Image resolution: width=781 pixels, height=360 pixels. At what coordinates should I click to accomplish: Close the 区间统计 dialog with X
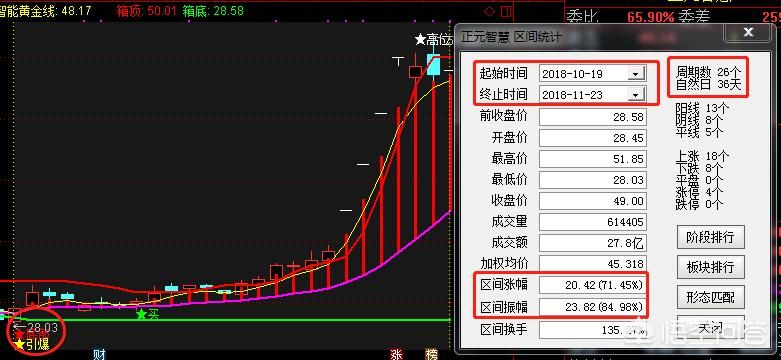coord(748,33)
